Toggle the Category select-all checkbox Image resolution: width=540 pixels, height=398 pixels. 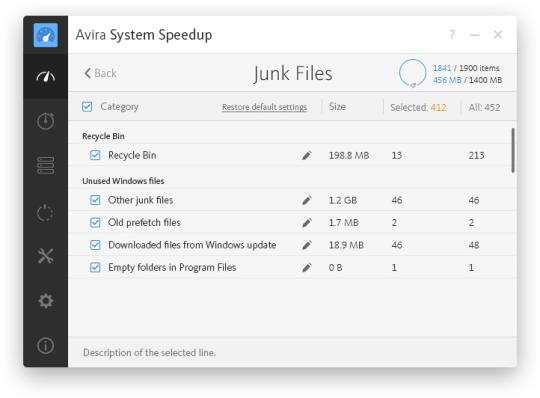pyautogui.click(x=87, y=106)
